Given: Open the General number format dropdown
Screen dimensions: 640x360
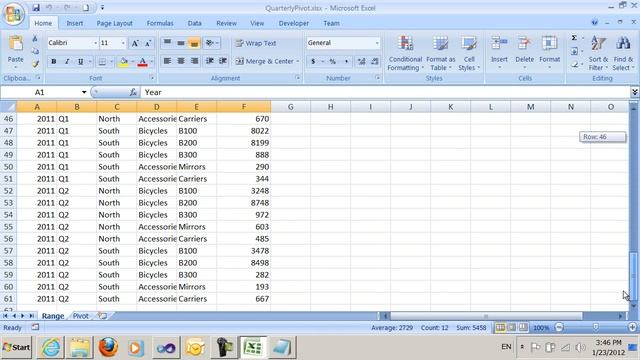Looking at the screenshot, I should click(x=377, y=43).
